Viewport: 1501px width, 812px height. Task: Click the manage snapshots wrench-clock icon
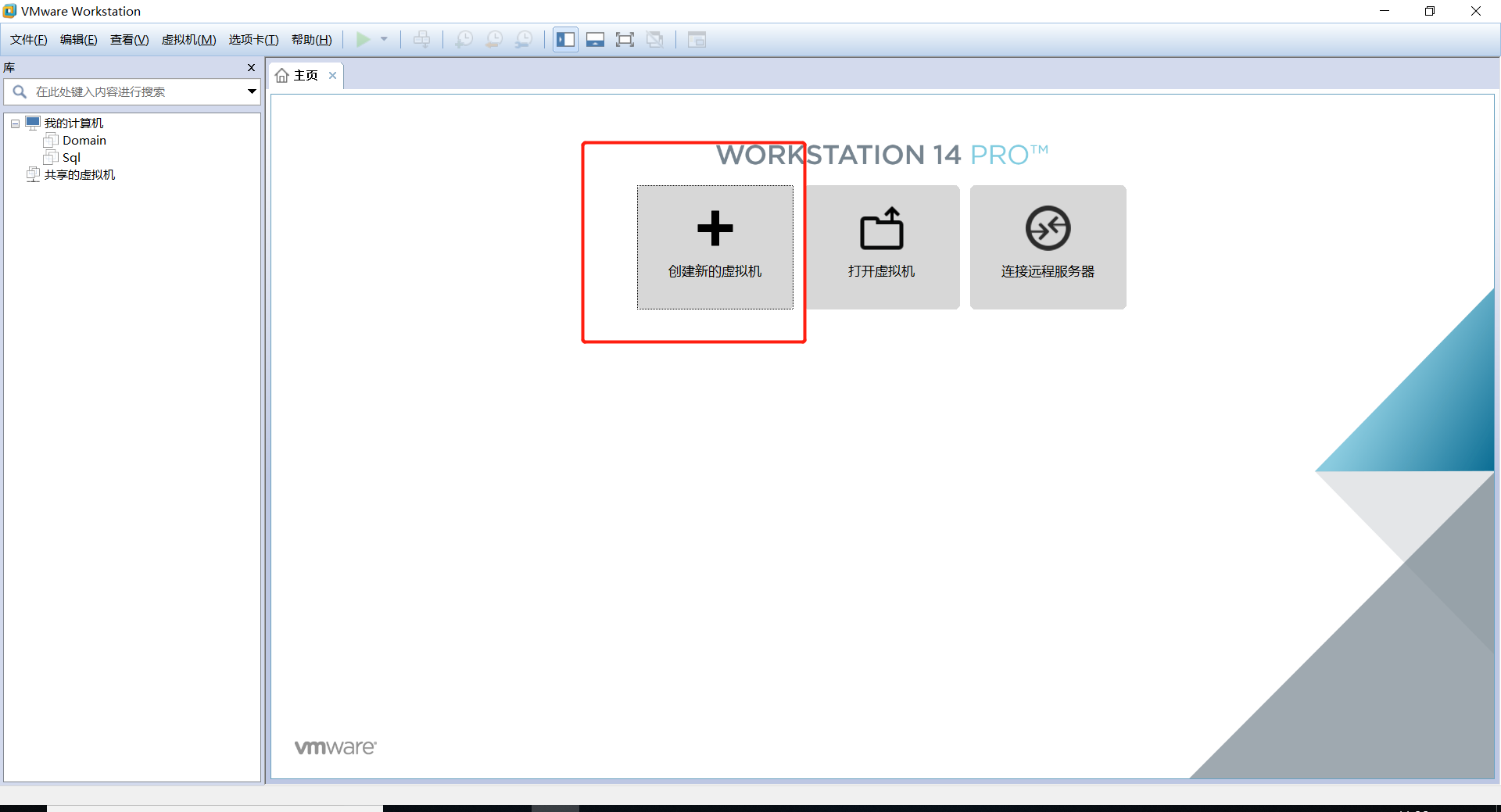click(524, 40)
